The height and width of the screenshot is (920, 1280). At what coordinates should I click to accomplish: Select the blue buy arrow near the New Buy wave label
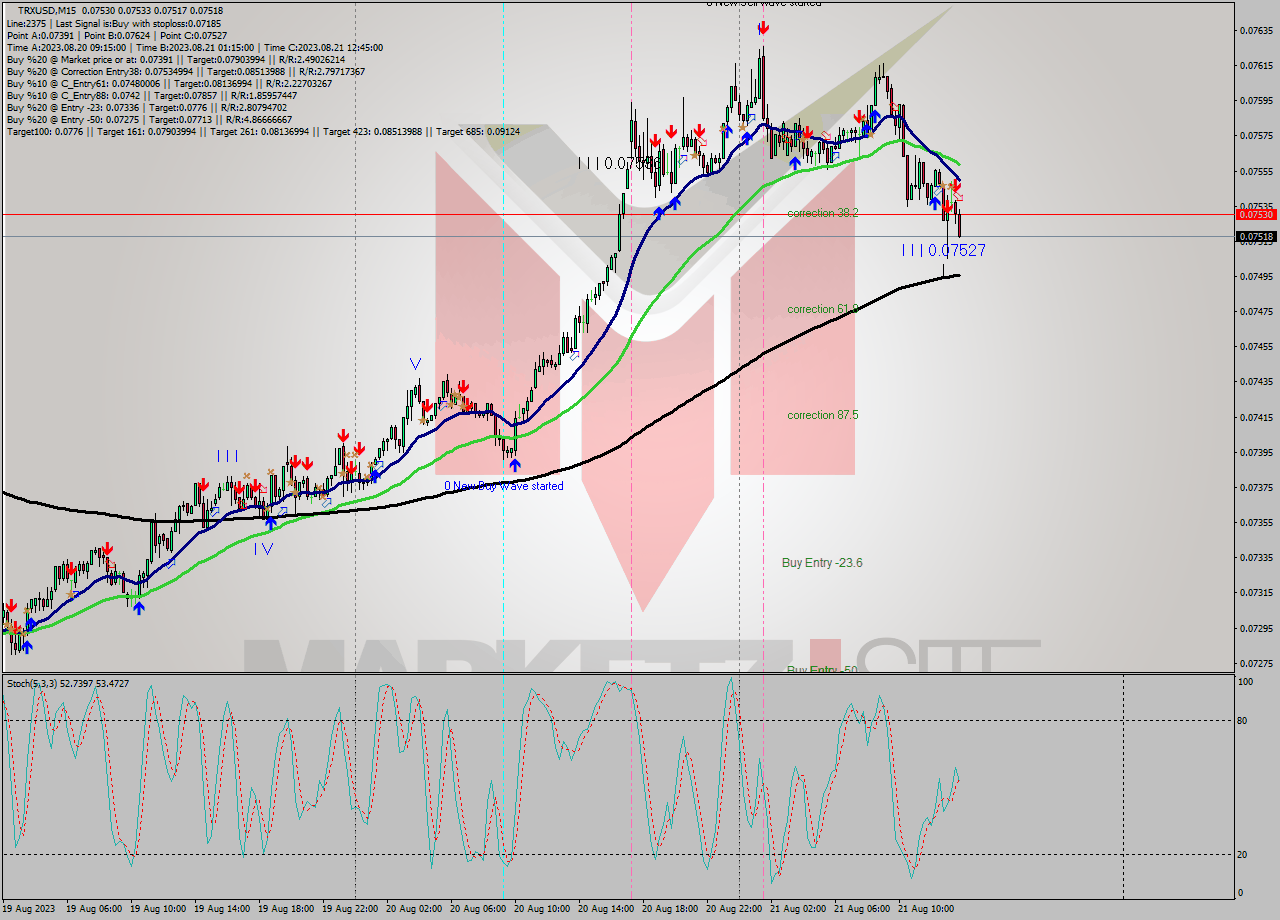[515, 463]
